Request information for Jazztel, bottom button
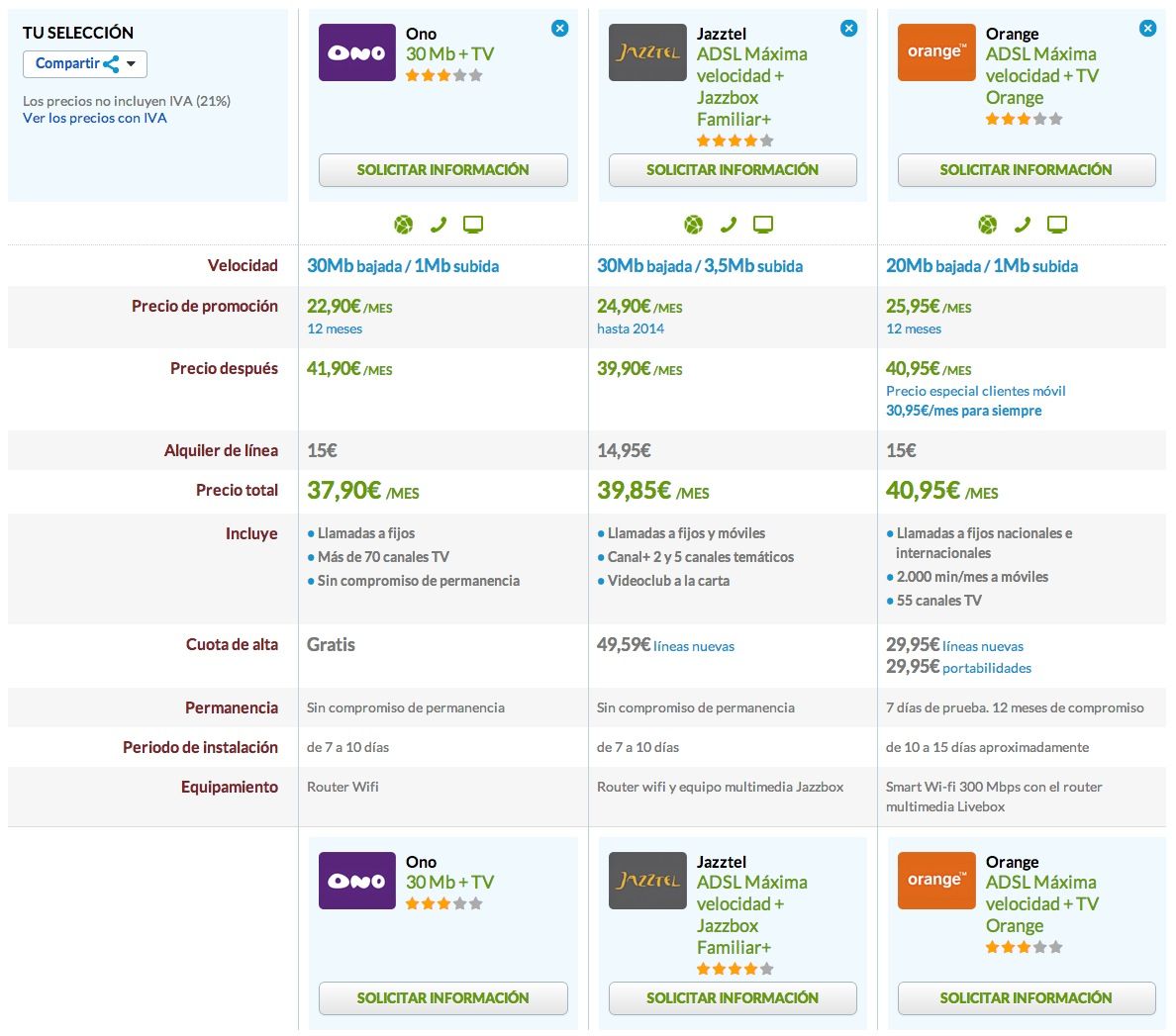This screenshot has width=1176, height=1036. 733,998
